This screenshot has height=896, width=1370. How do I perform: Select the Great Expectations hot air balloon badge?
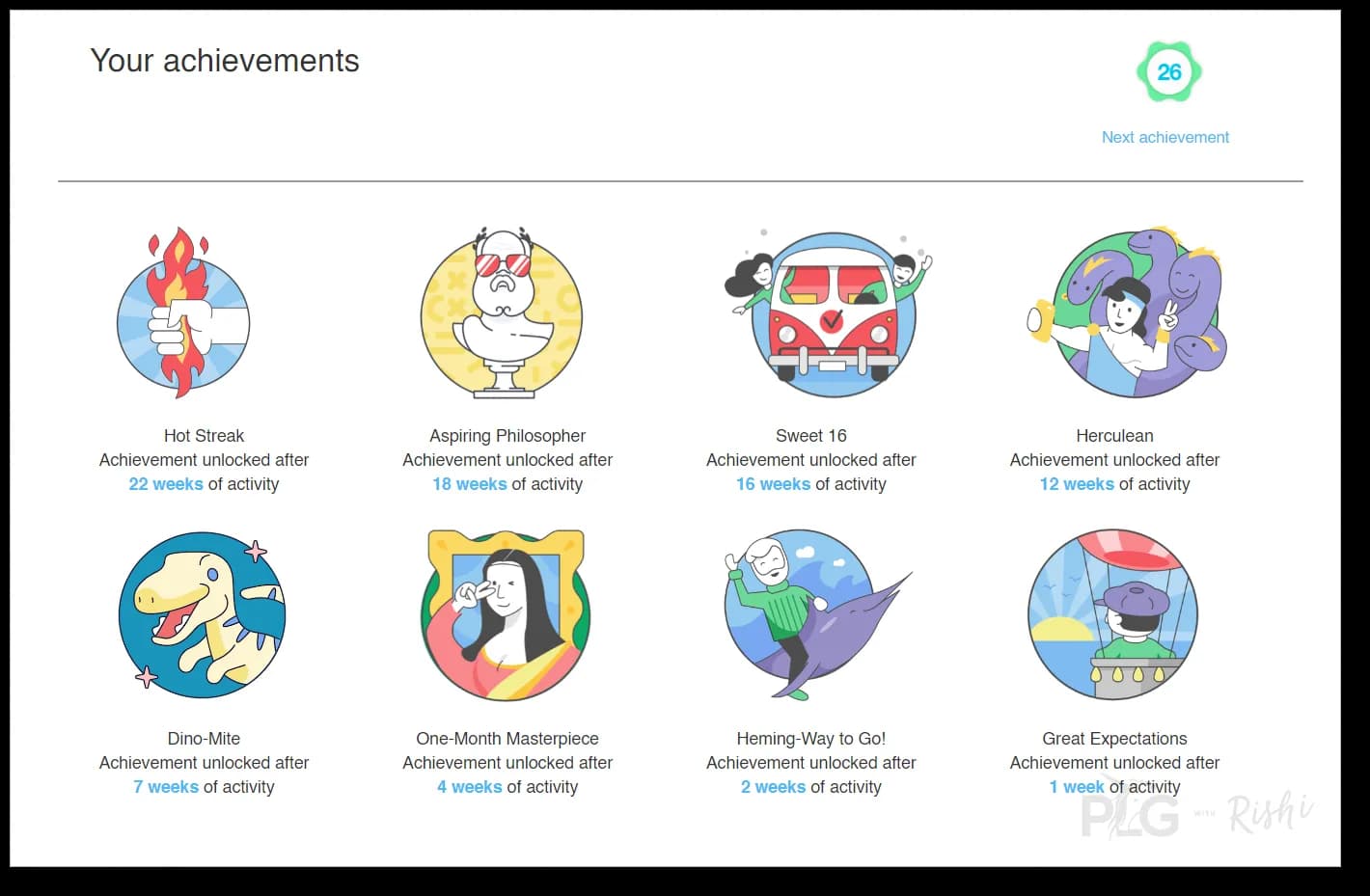(1112, 613)
